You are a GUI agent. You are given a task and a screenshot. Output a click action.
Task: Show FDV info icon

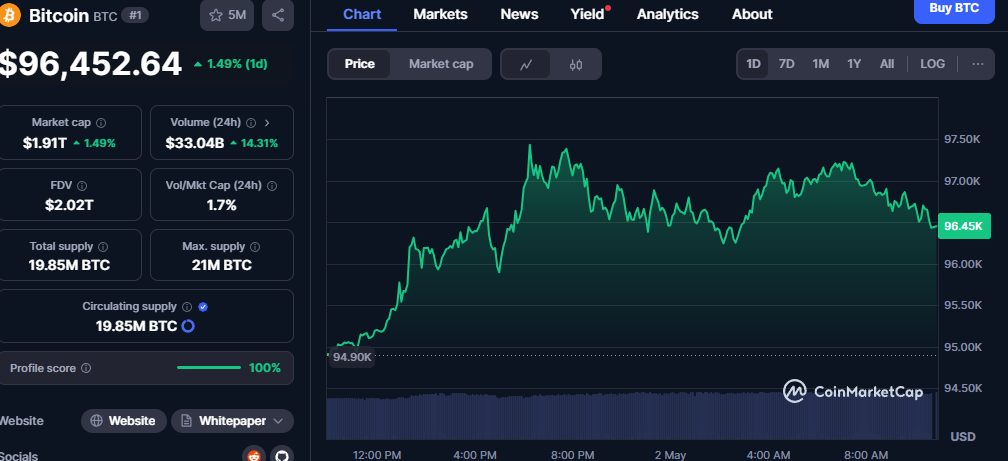[82, 186]
